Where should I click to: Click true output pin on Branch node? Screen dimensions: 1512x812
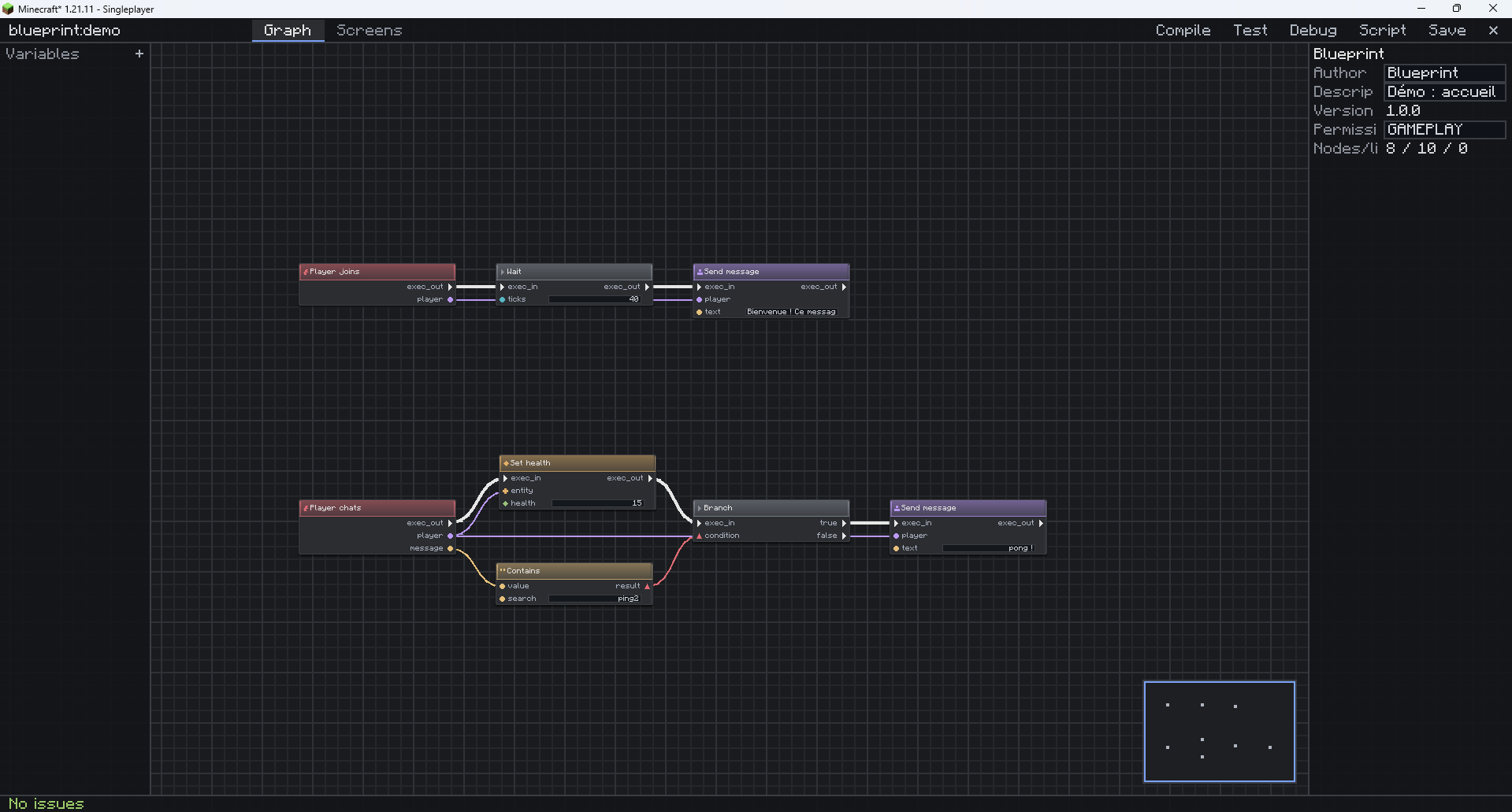pyautogui.click(x=844, y=523)
